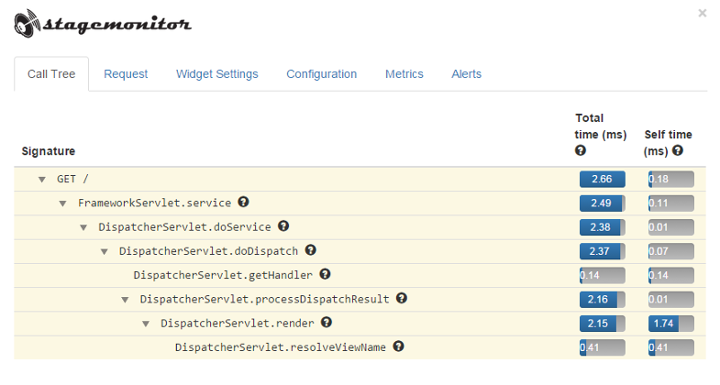Click the 0.18 self time value
This screenshot has width=720, height=385.
coord(658,179)
